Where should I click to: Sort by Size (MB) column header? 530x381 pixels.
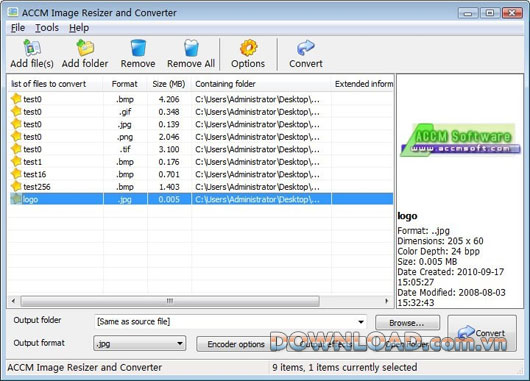[169, 84]
